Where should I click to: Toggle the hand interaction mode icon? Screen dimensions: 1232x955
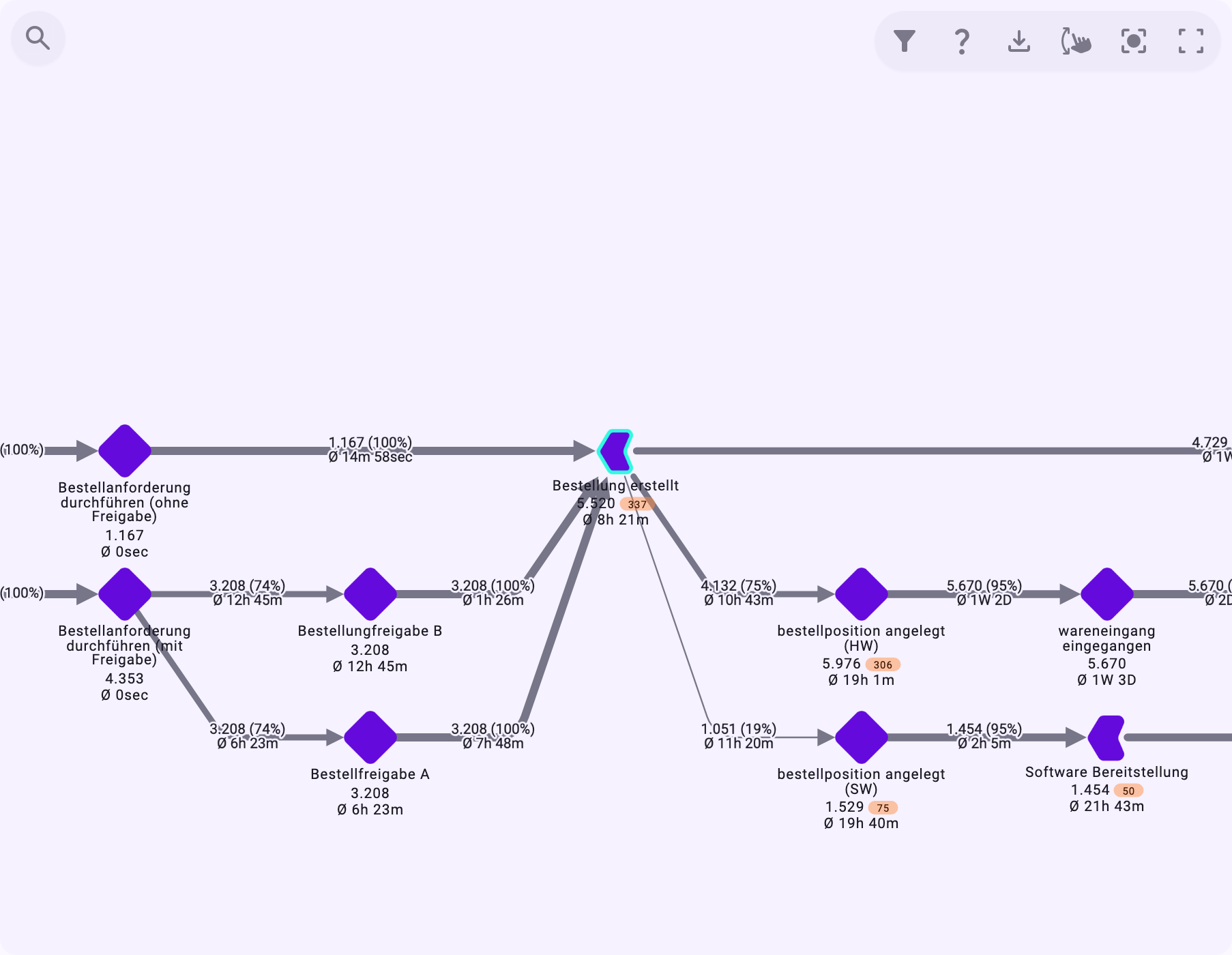click(x=1076, y=41)
